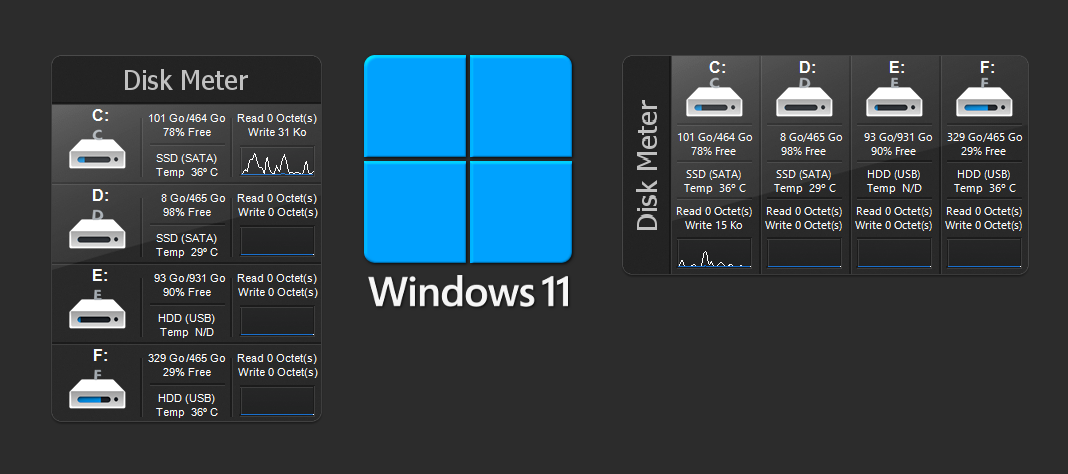Viewport: 1068px width, 474px height.
Task: Click "329 Go/465 Go" in the horizontal widget
Action: pos(985,137)
